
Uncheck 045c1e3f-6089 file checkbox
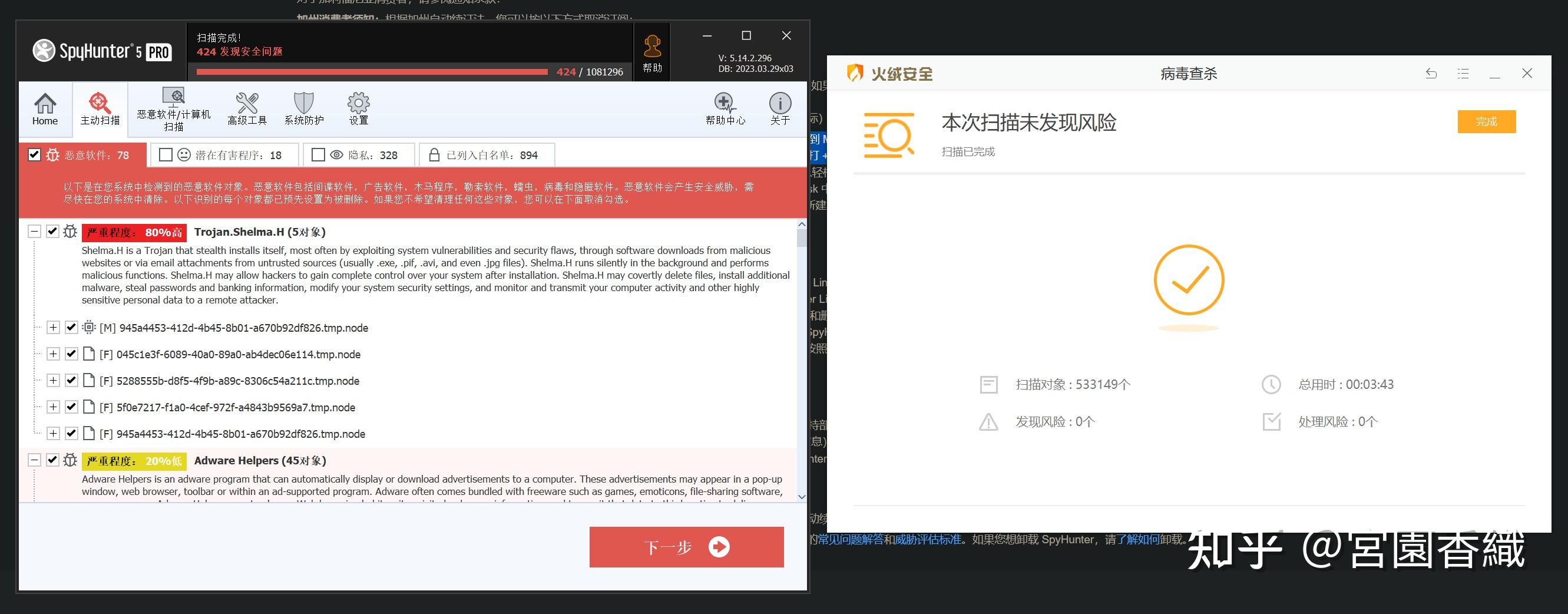point(71,354)
